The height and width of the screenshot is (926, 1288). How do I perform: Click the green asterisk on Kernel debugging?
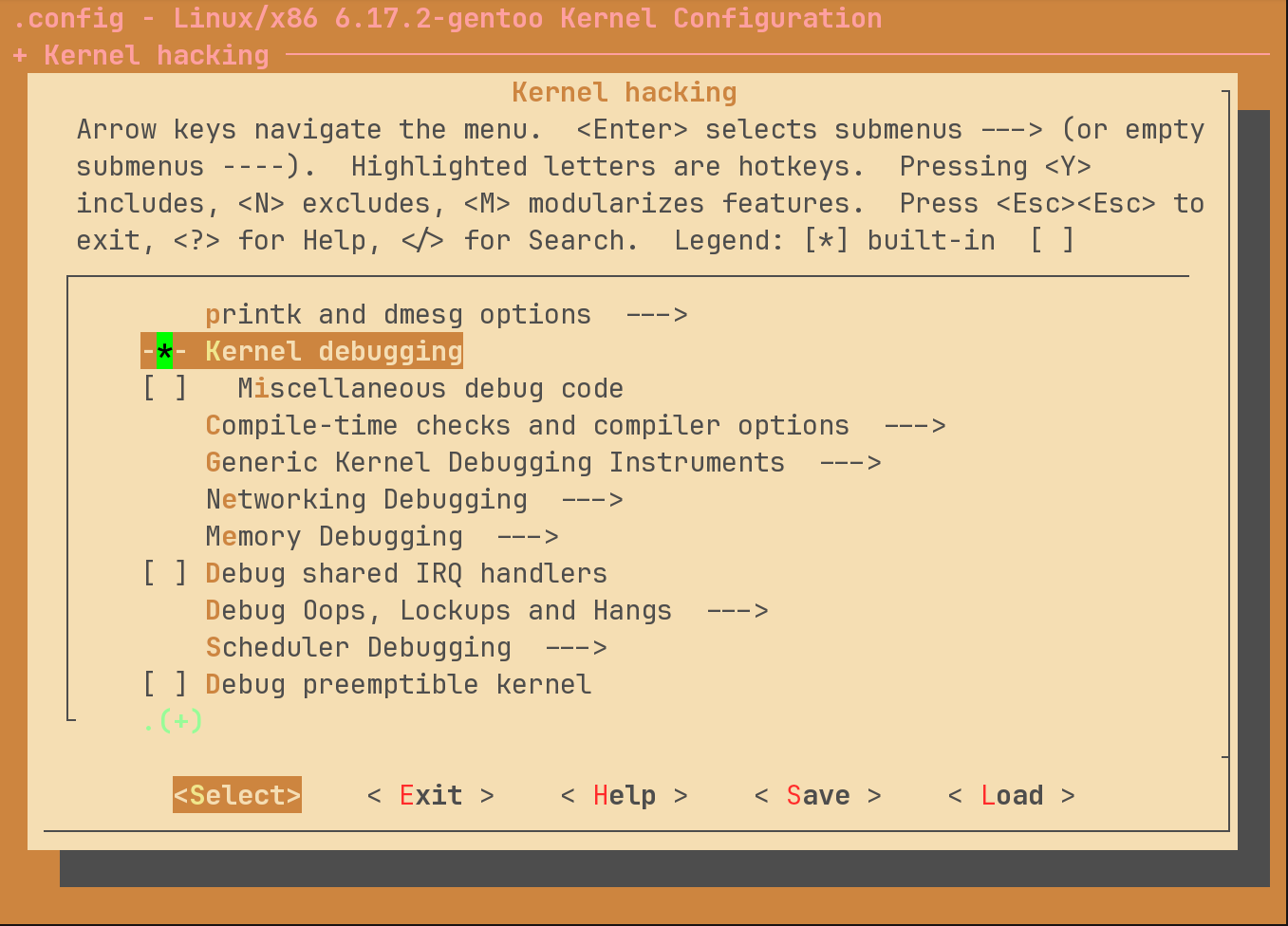(x=164, y=352)
